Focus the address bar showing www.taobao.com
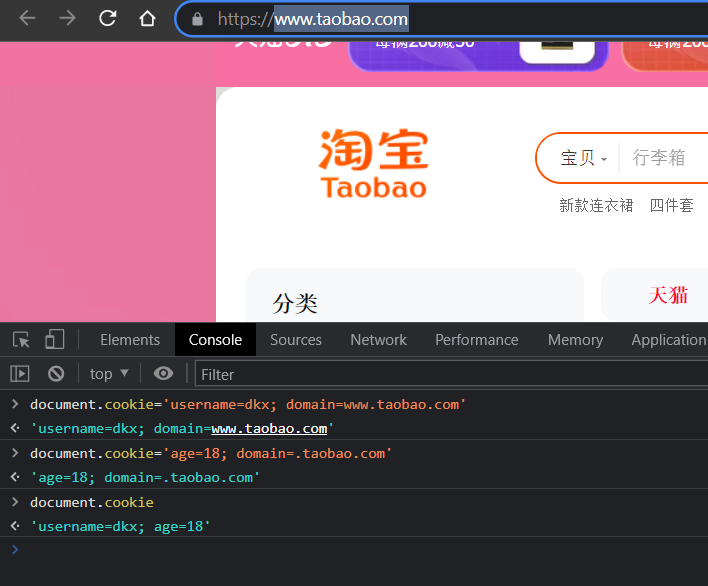The width and height of the screenshot is (708, 586). pos(442,19)
